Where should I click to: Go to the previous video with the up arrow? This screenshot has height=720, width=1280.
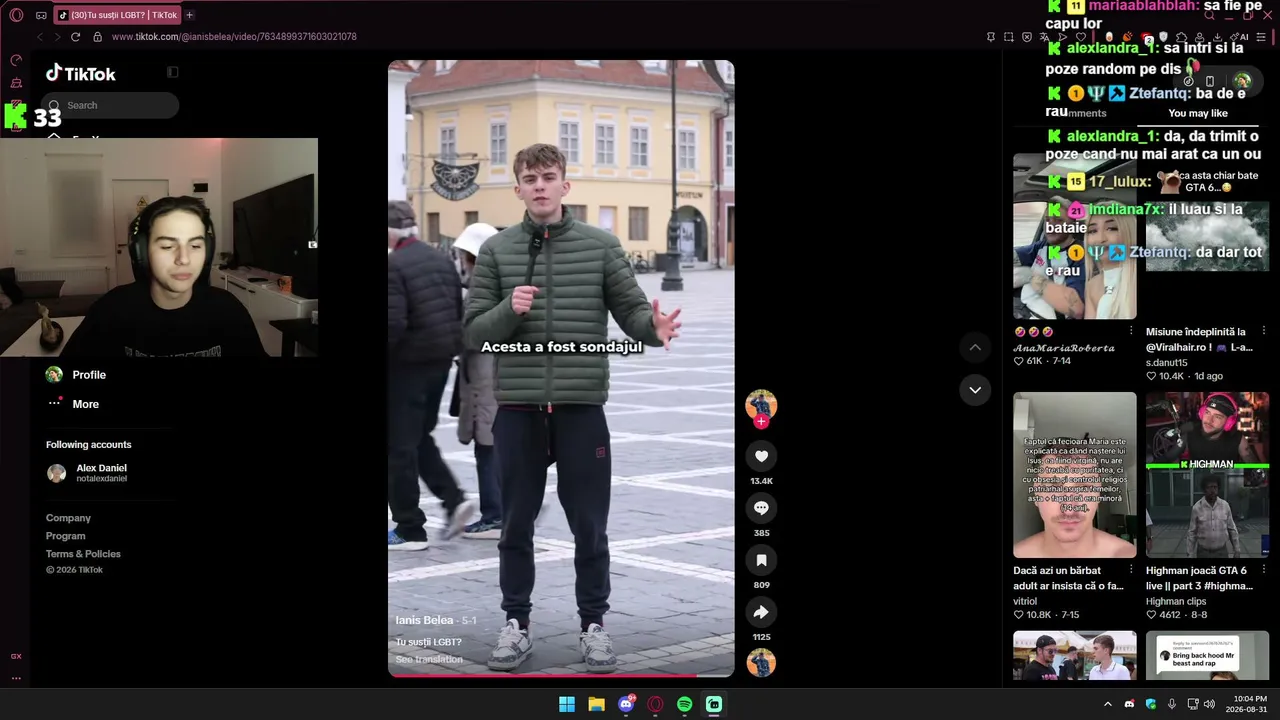[x=975, y=347]
